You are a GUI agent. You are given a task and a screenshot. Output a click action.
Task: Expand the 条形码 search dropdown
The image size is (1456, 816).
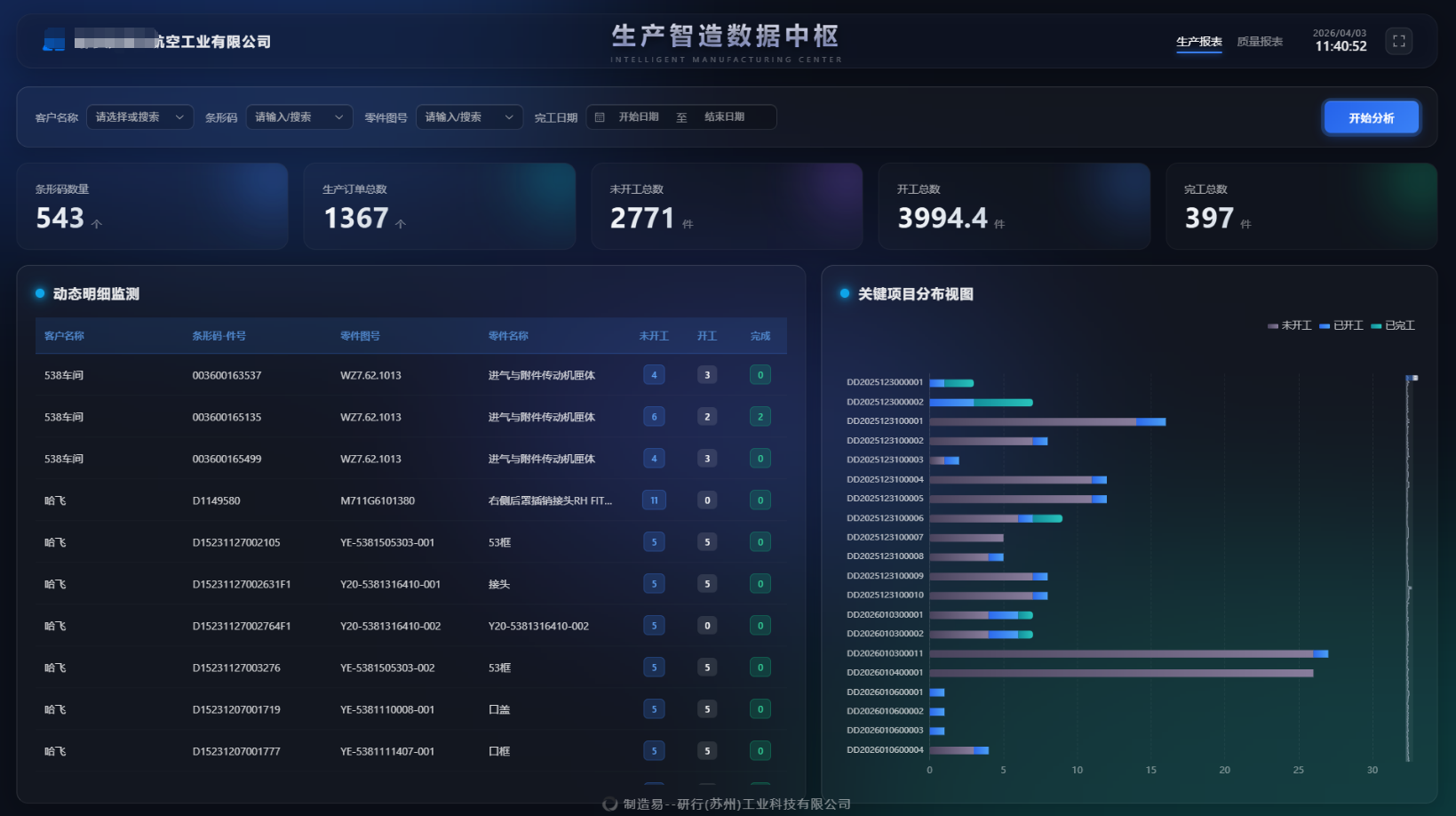298,117
